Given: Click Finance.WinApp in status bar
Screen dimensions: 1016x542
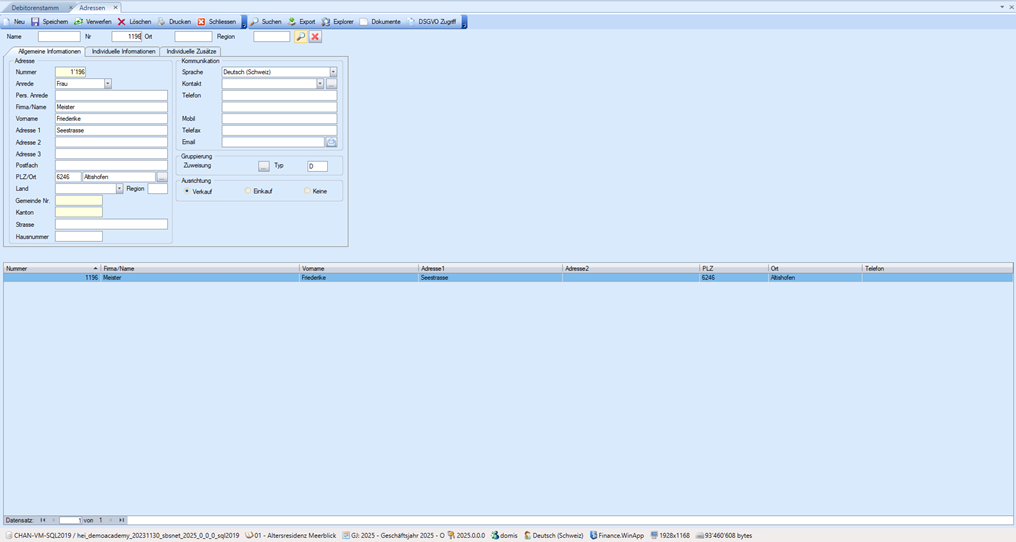Looking at the screenshot, I should (x=616, y=536).
